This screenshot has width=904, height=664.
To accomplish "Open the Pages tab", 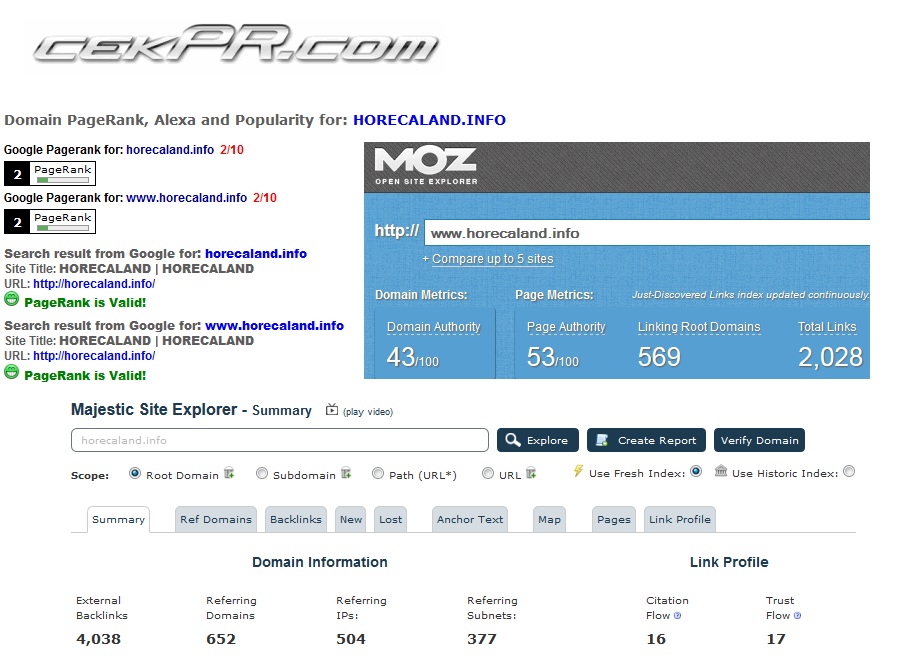I will coord(614,519).
